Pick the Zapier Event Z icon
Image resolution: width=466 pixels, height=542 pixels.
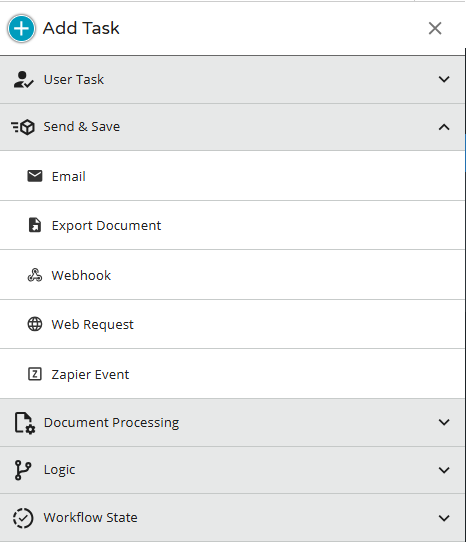click(35, 374)
